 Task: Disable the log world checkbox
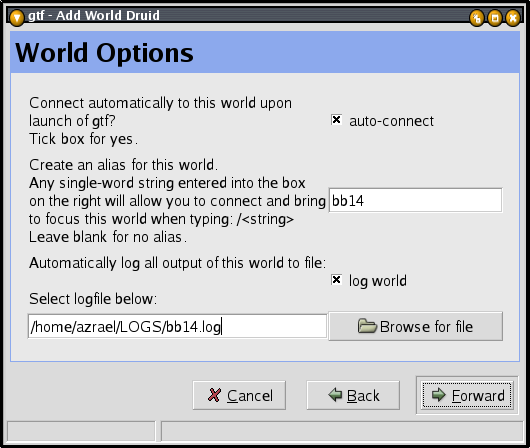(x=336, y=280)
